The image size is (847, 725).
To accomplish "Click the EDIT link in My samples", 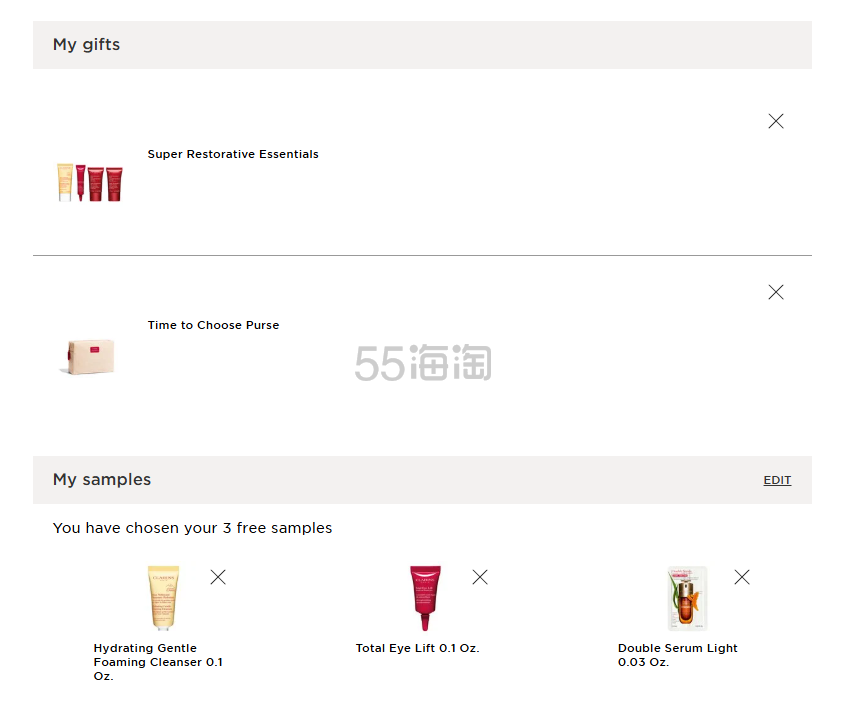I will (777, 480).
